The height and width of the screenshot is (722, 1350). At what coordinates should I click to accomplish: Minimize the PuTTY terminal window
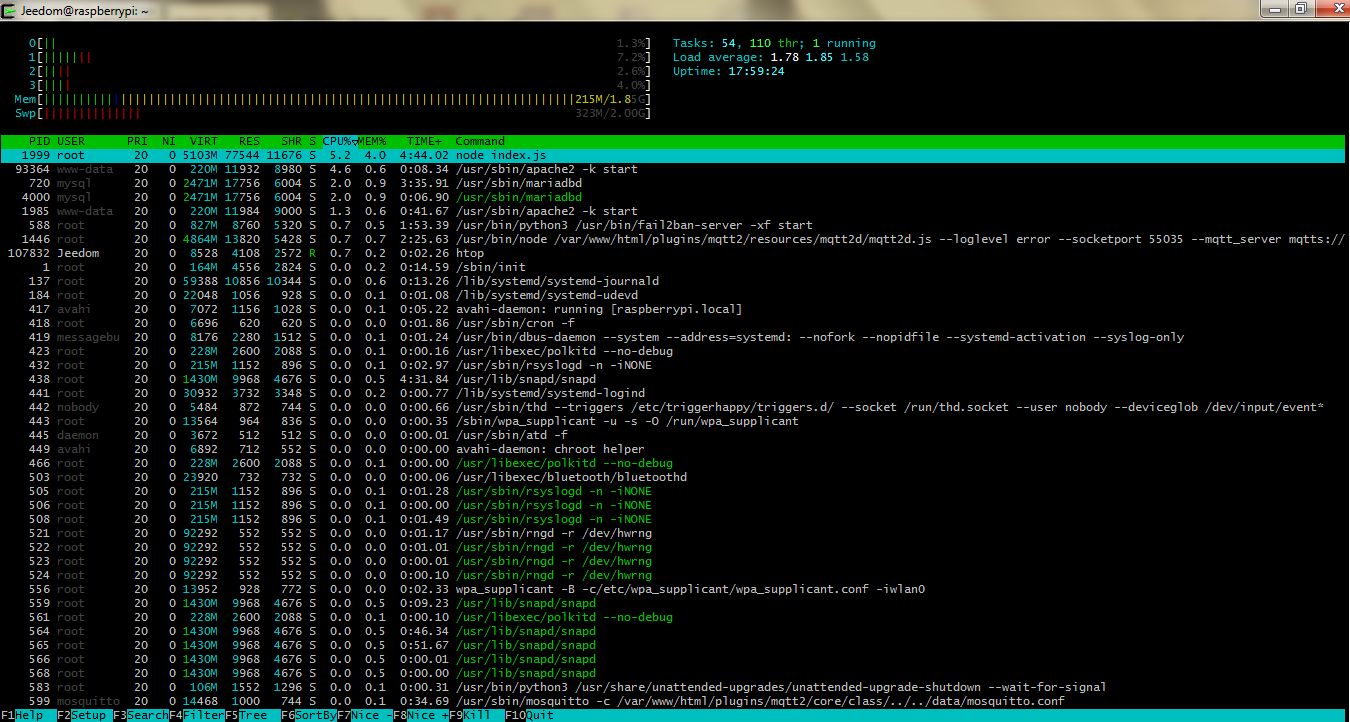pyautogui.click(x=1274, y=9)
